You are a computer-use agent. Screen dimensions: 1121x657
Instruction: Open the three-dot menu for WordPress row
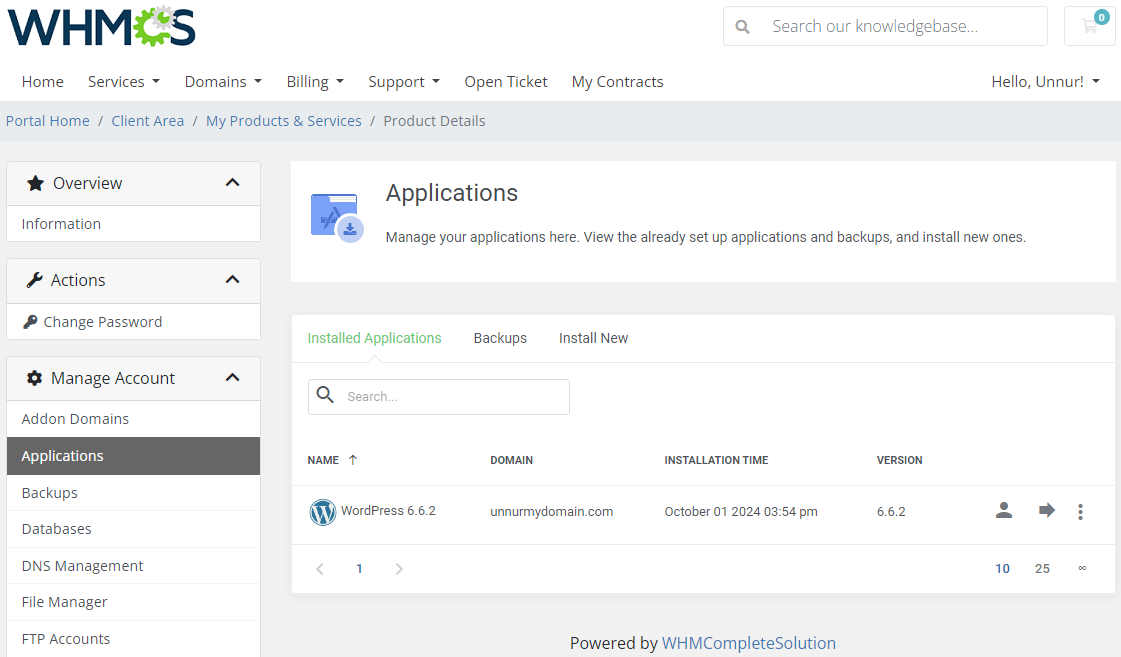[1080, 512]
